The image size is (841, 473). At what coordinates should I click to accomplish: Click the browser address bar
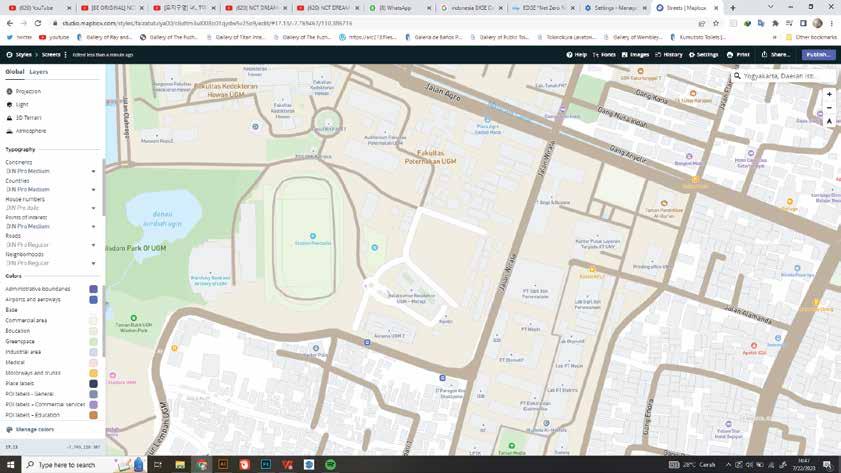tap(375, 24)
